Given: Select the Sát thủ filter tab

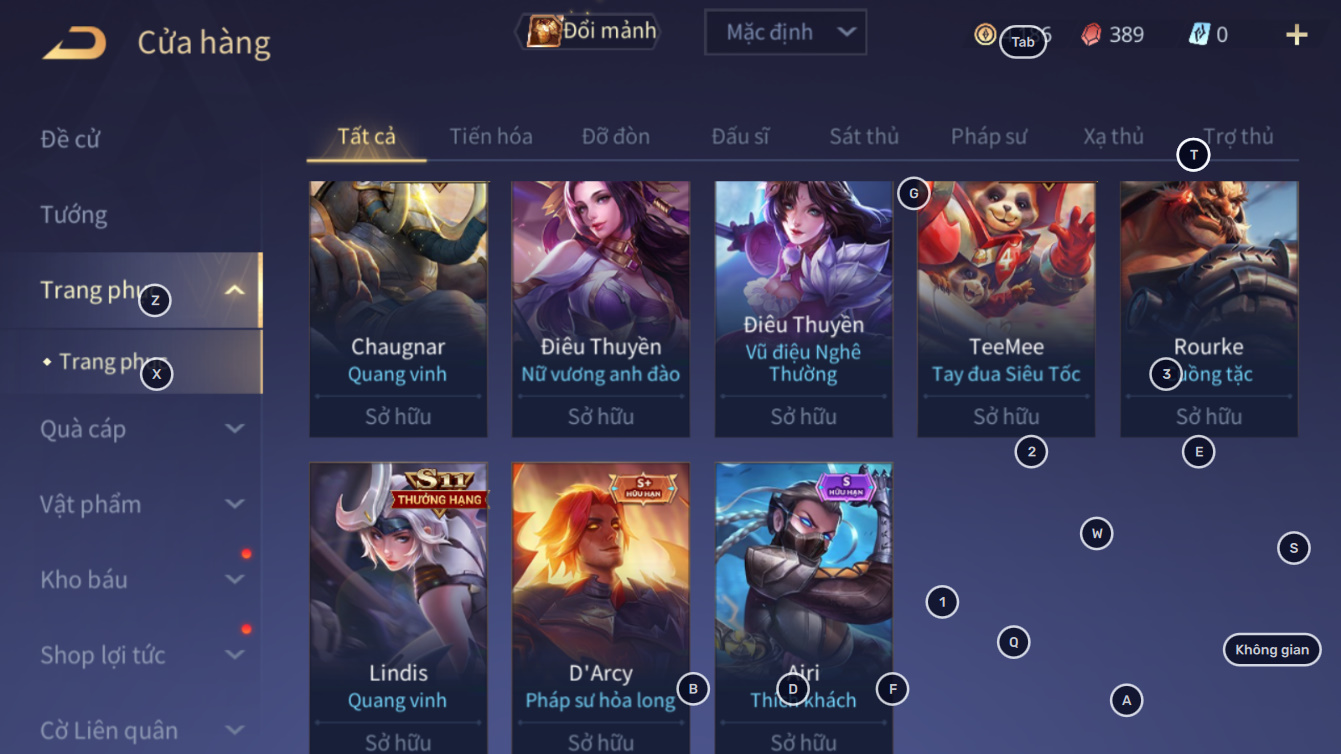Looking at the screenshot, I should coord(864,136).
